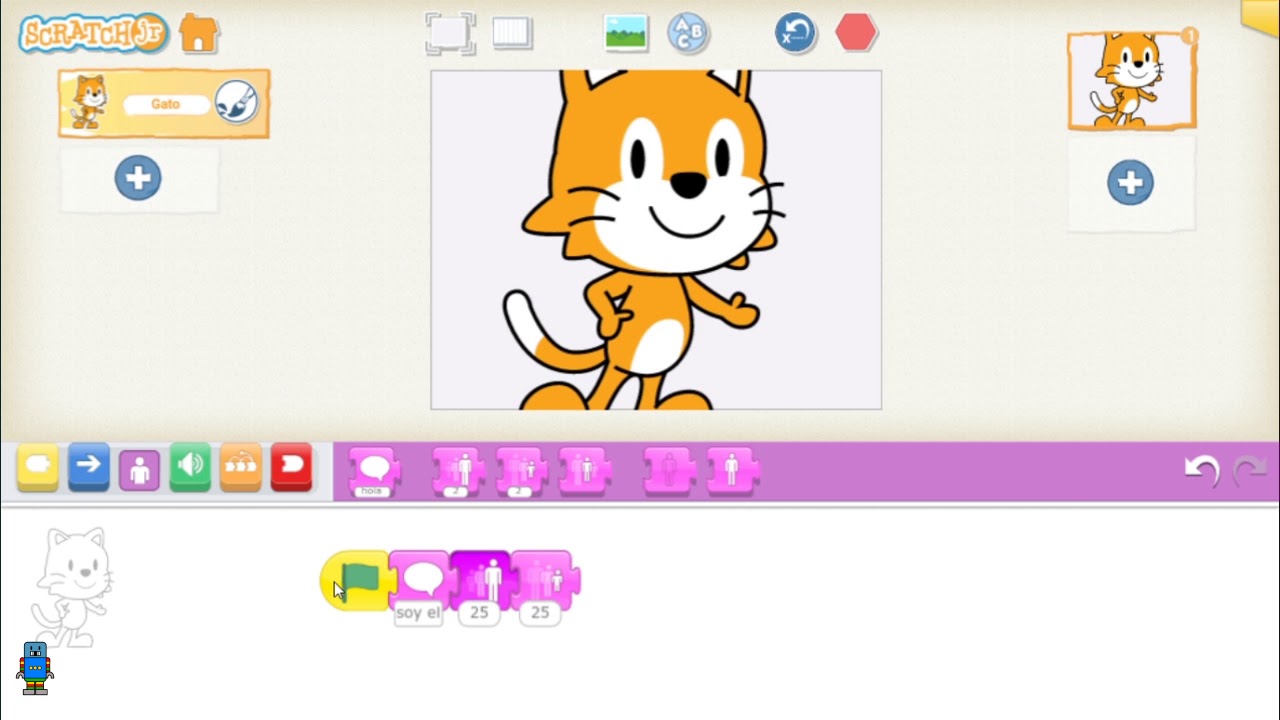
Task: Run script via green flag block
Action: (x=355, y=580)
